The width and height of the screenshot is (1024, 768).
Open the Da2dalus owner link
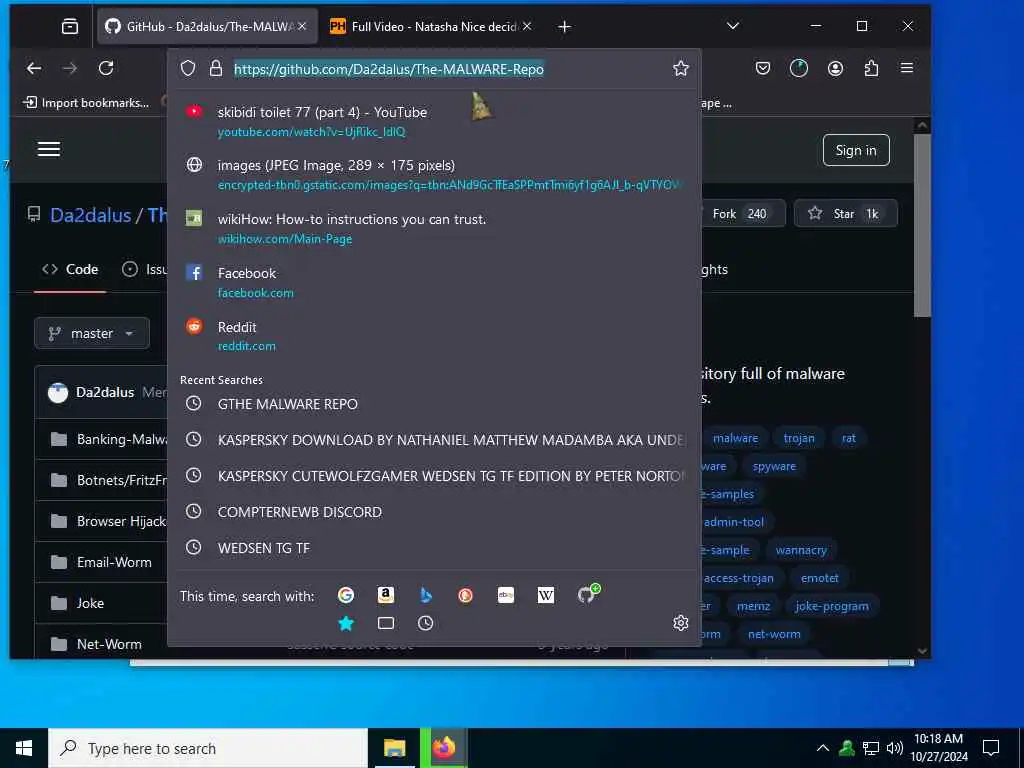[x=91, y=216]
